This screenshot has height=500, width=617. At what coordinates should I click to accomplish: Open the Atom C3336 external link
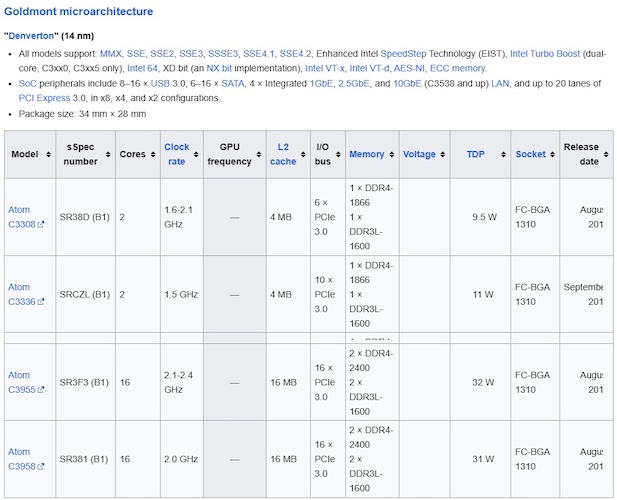26,294
